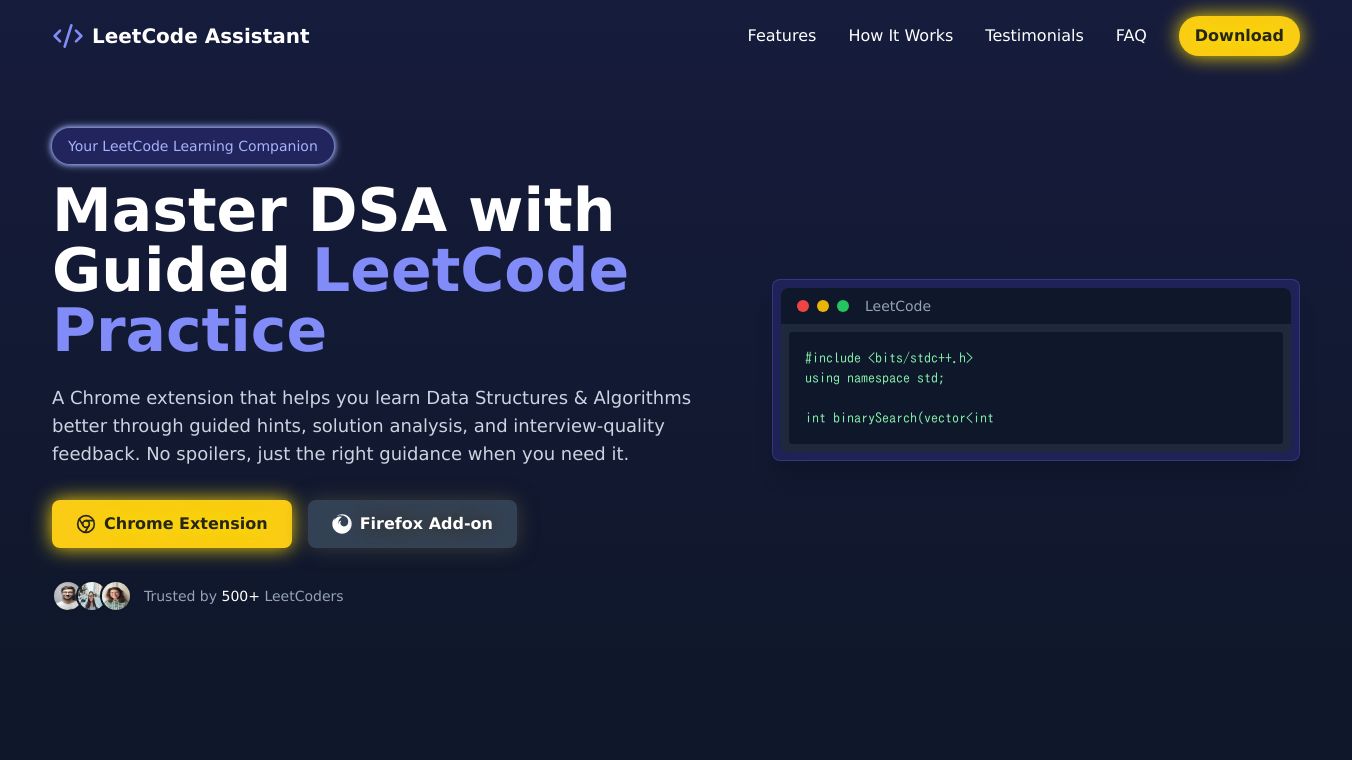Open the FAQ navigation link
1352x760 pixels.
click(x=1131, y=36)
